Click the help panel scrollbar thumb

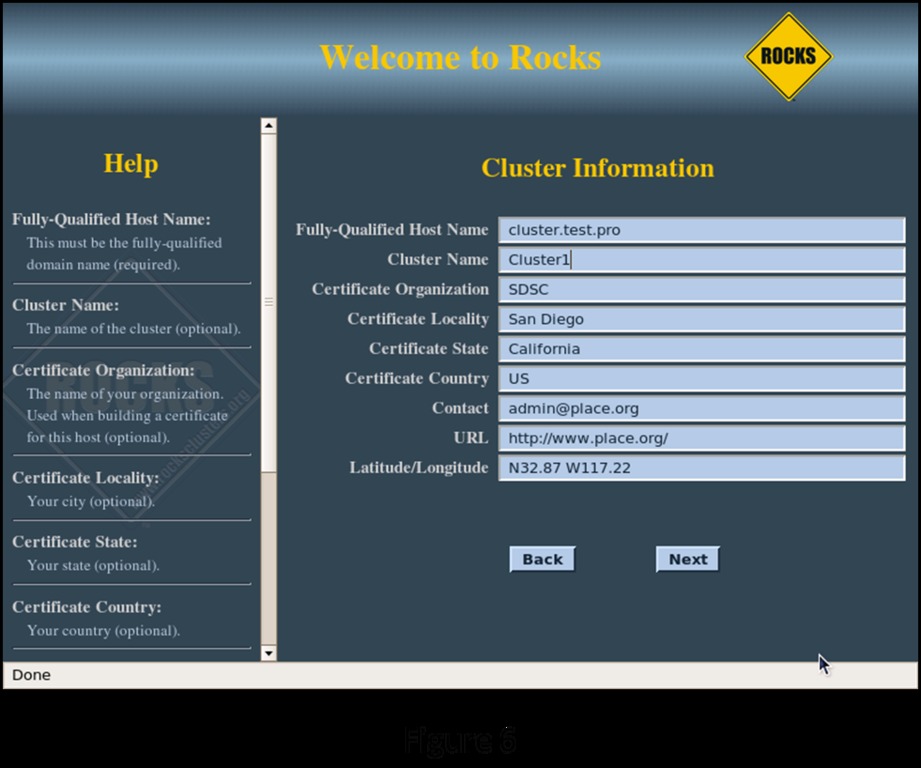click(x=268, y=300)
